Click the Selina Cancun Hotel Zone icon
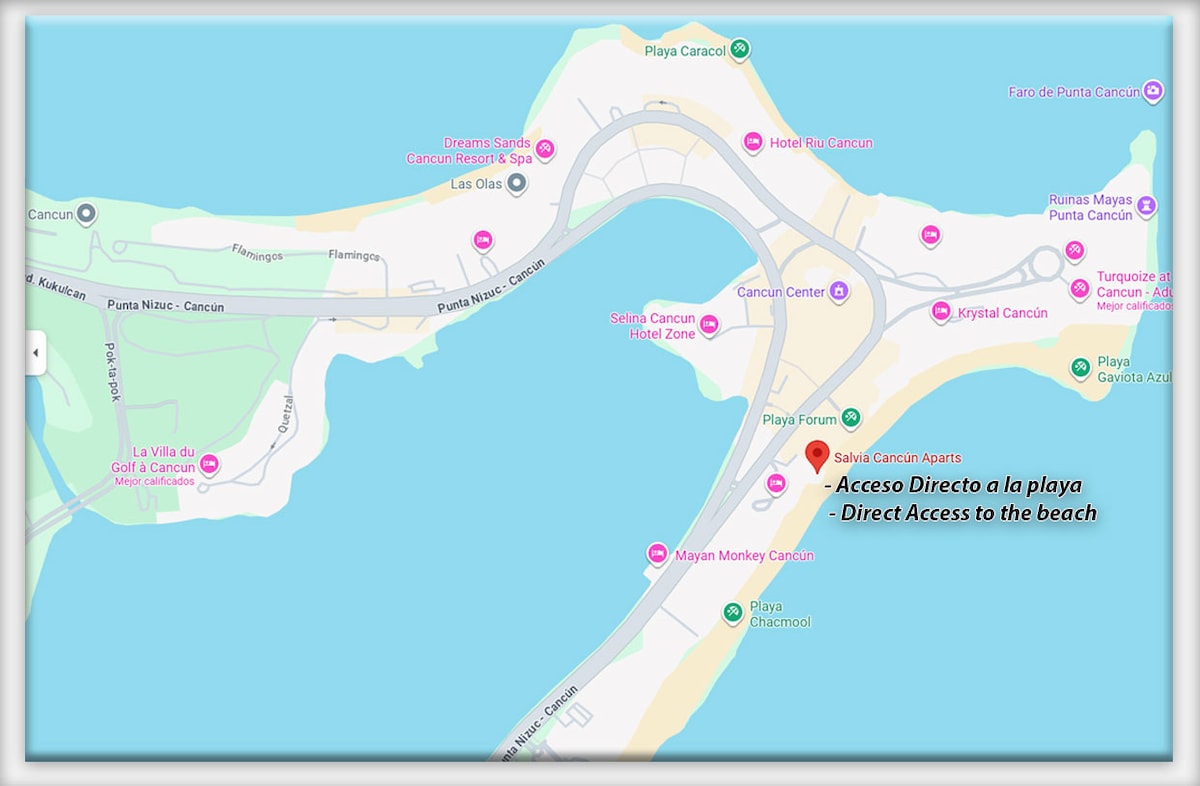Screen dimensions: 1200x786 click(x=709, y=326)
